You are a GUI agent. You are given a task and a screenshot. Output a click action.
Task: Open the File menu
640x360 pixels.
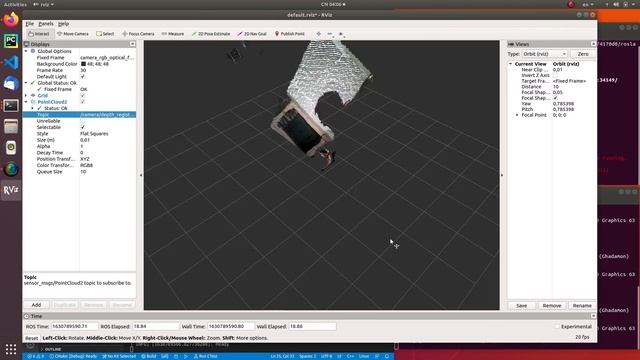[29, 24]
